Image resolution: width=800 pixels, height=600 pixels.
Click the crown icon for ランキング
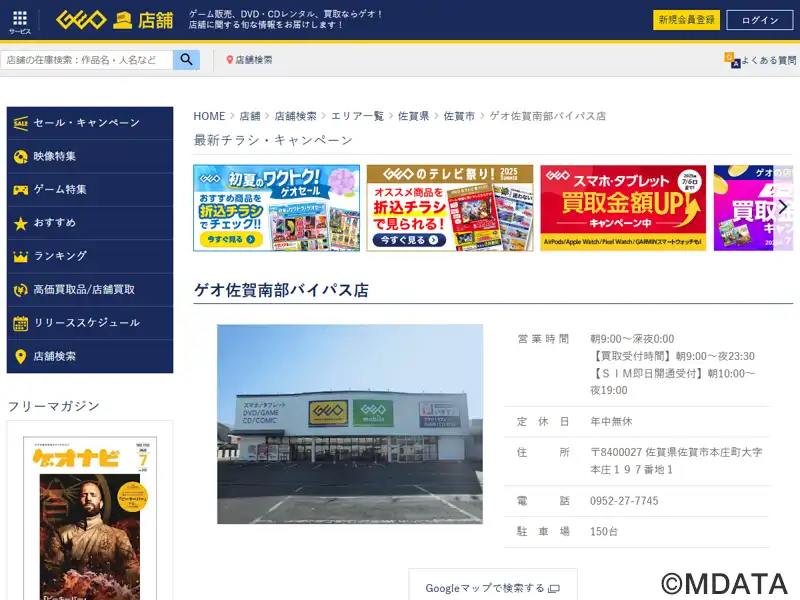(20, 257)
